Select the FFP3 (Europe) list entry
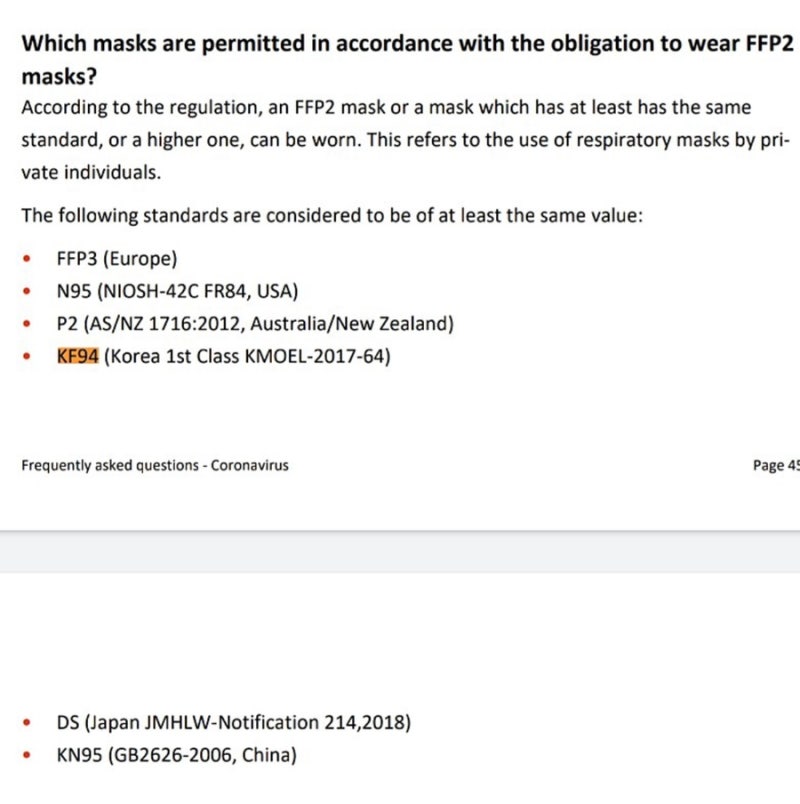This screenshot has width=800, height=804. point(117,258)
